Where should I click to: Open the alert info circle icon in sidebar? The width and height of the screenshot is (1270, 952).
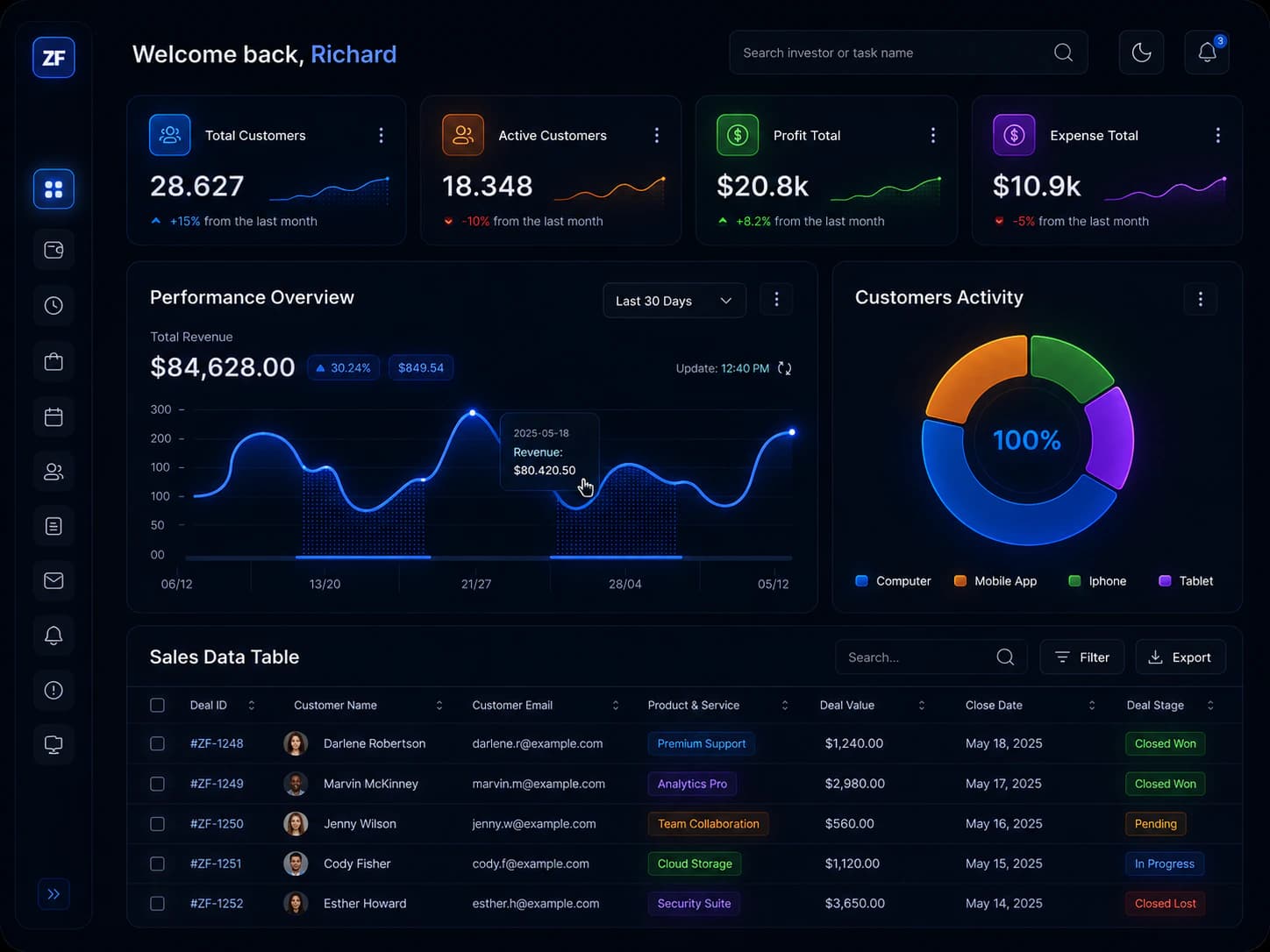tap(54, 690)
